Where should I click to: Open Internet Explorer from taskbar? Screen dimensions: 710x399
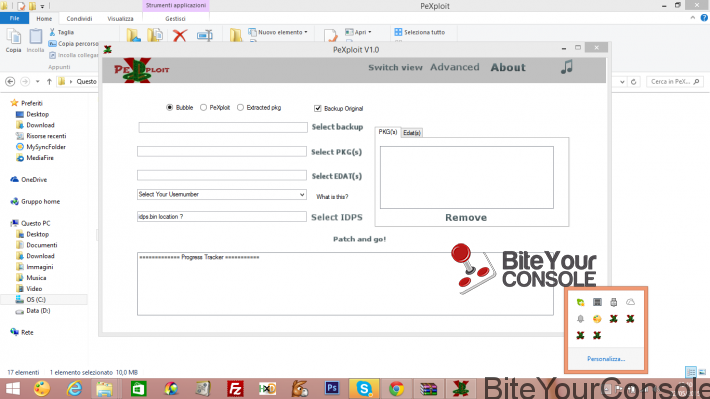(74, 389)
